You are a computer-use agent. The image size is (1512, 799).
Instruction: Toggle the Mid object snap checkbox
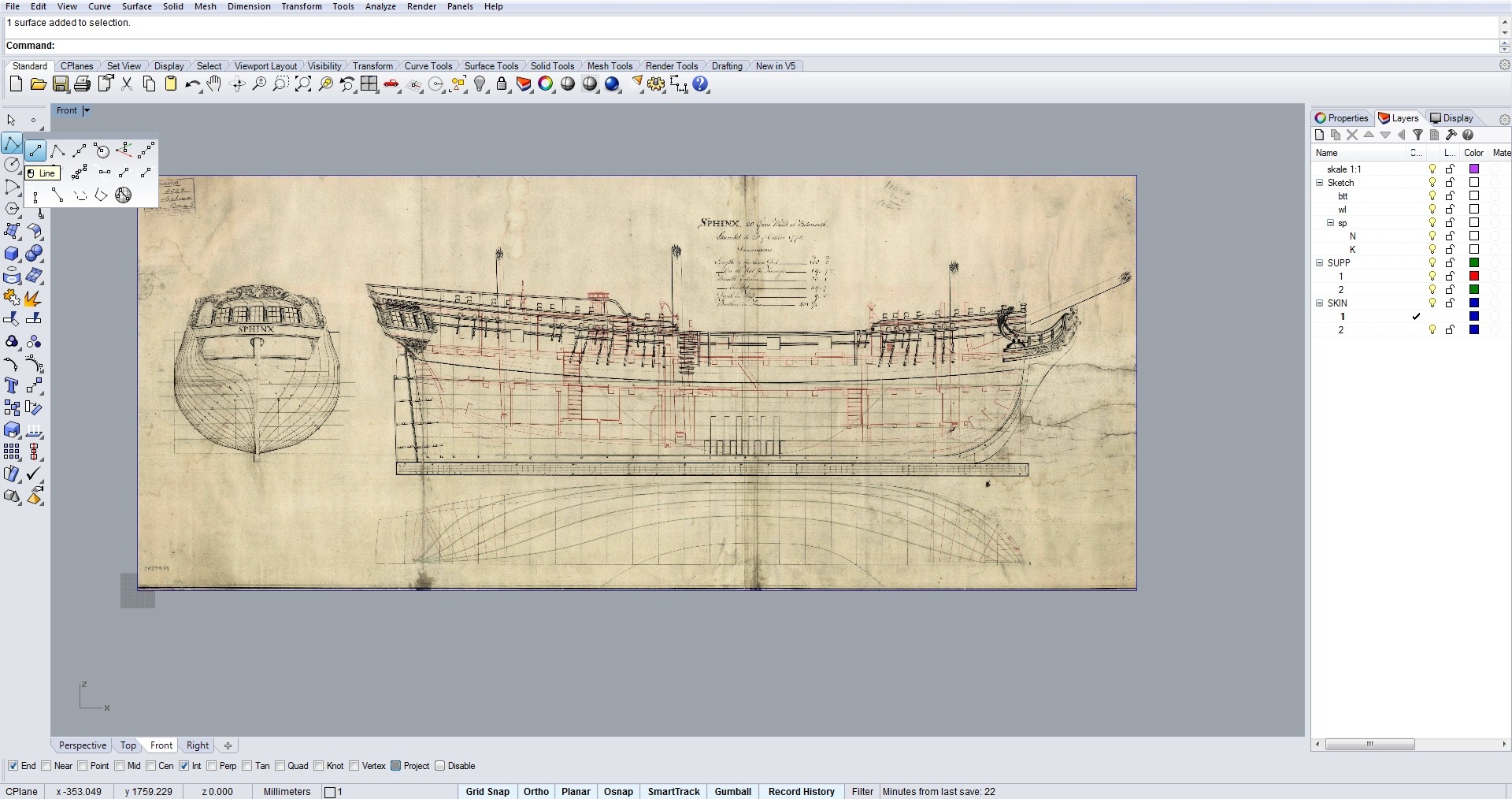(x=120, y=766)
